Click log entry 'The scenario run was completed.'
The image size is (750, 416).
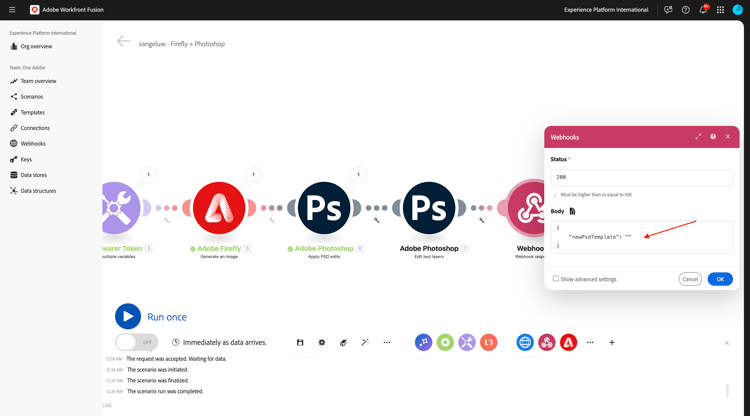[165, 391]
